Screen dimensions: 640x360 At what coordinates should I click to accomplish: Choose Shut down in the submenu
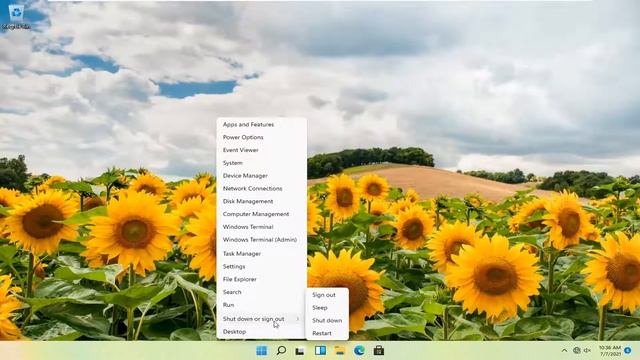pyautogui.click(x=327, y=320)
